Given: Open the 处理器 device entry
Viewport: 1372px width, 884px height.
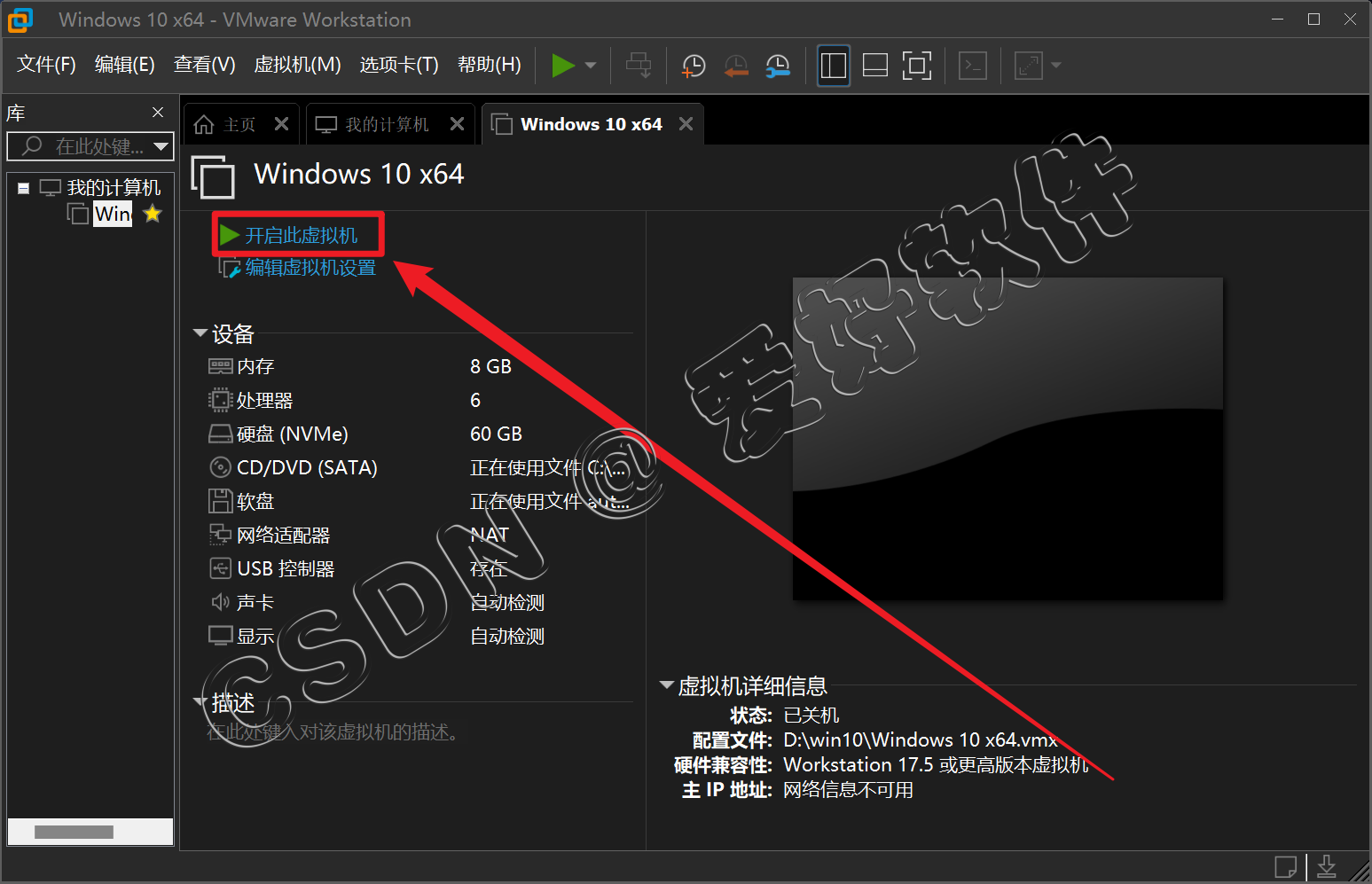Looking at the screenshot, I should (264, 400).
